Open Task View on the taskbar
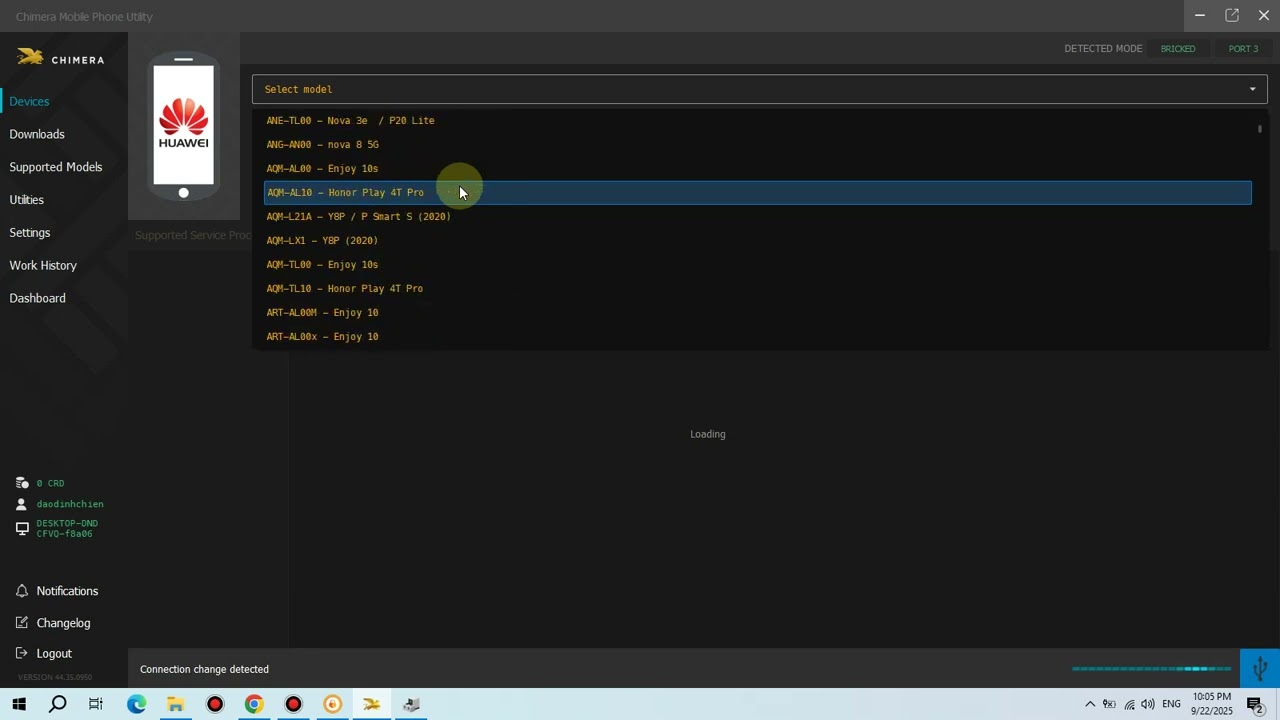 (x=96, y=704)
